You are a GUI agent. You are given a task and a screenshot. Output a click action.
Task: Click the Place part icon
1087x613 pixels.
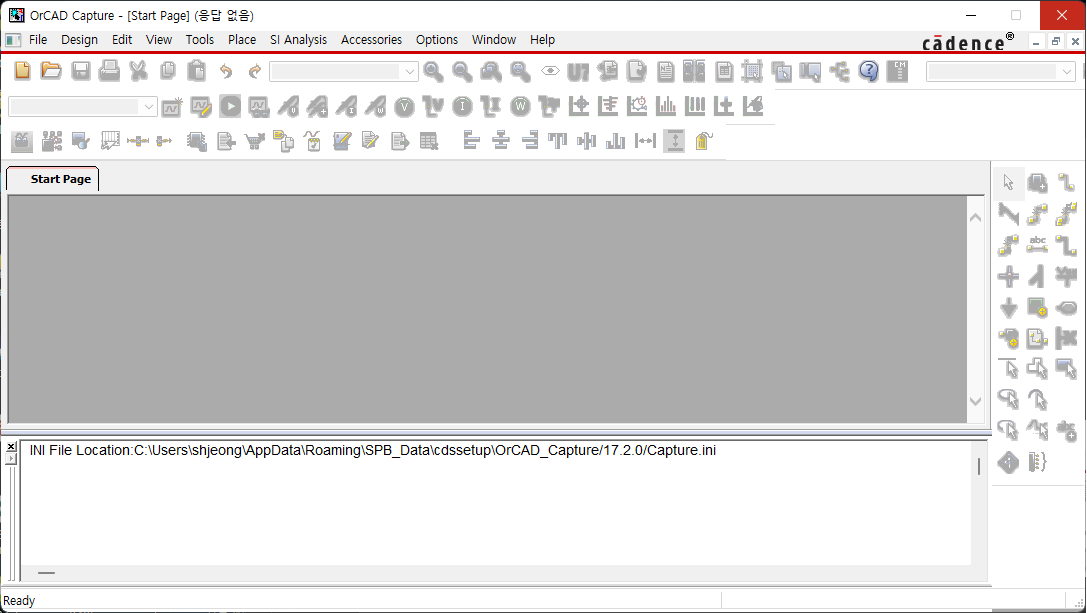[1037, 182]
